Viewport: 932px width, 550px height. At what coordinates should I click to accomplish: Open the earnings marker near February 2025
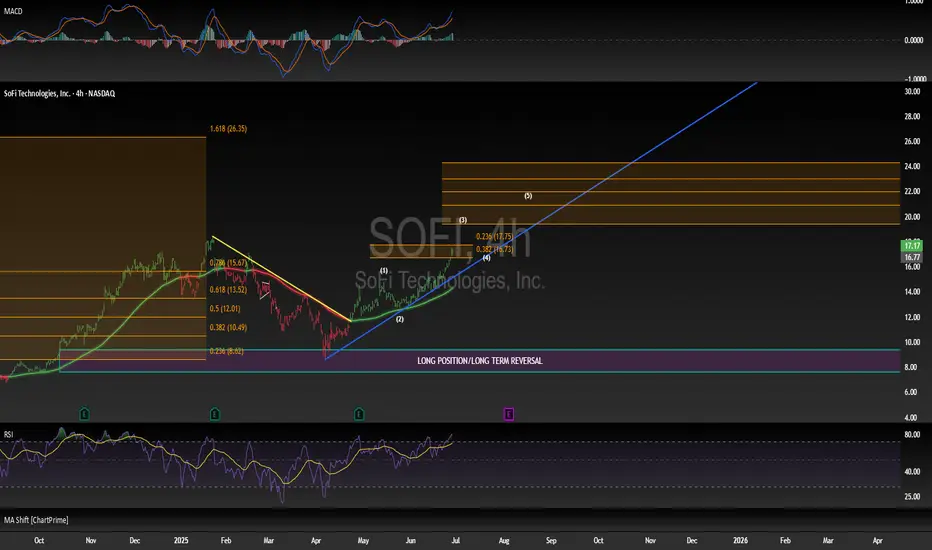215,414
